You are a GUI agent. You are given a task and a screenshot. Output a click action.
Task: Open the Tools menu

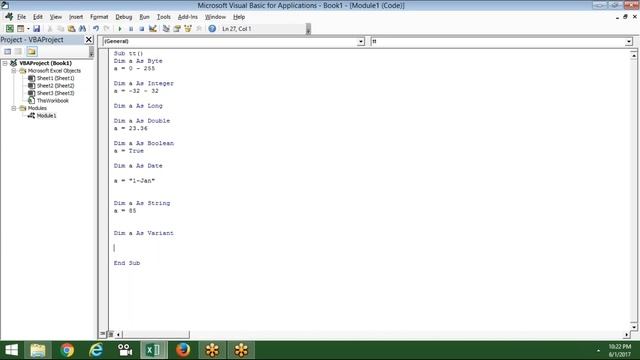(x=163, y=17)
